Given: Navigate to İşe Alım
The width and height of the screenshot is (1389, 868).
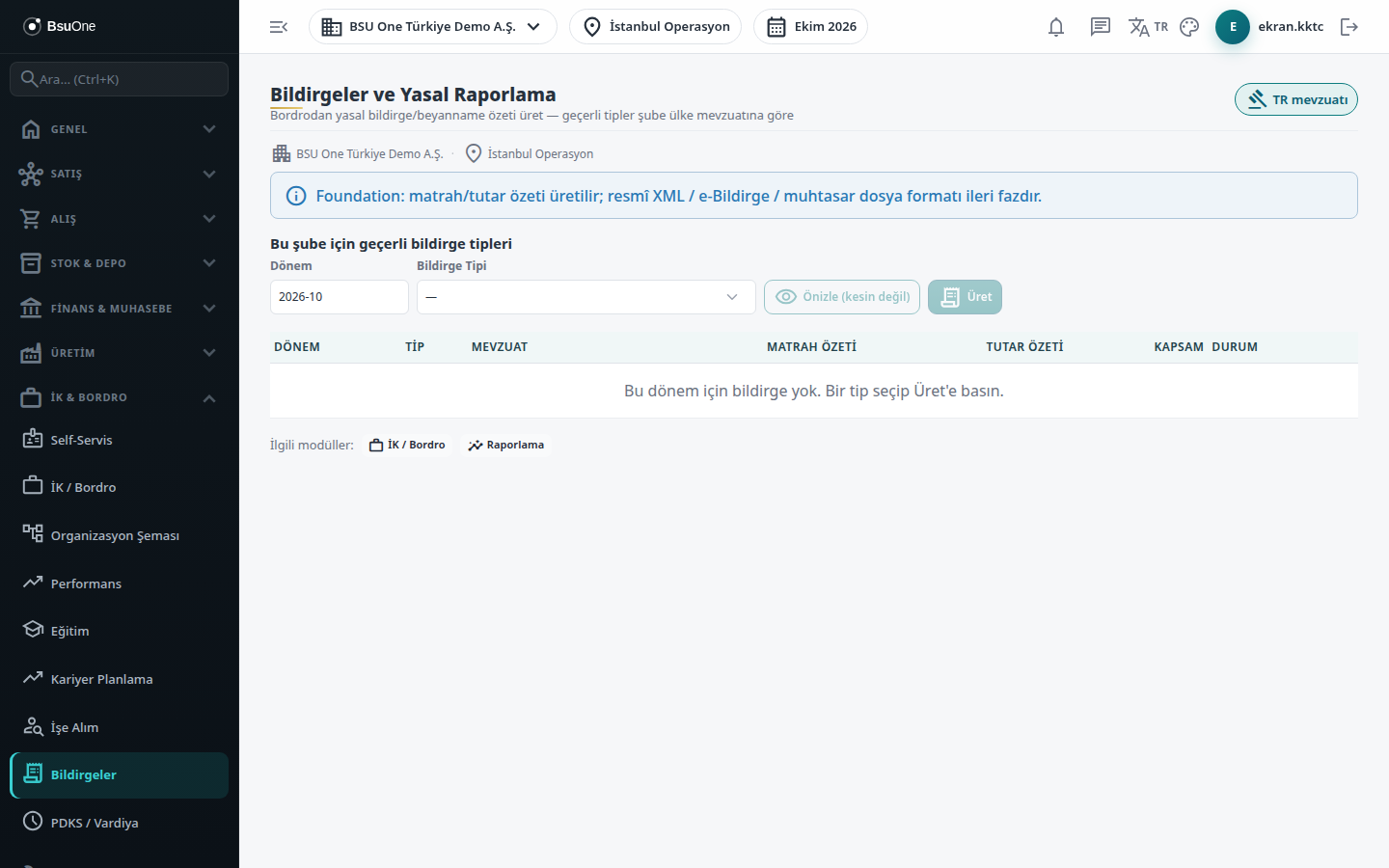Looking at the screenshot, I should [x=120, y=727].
